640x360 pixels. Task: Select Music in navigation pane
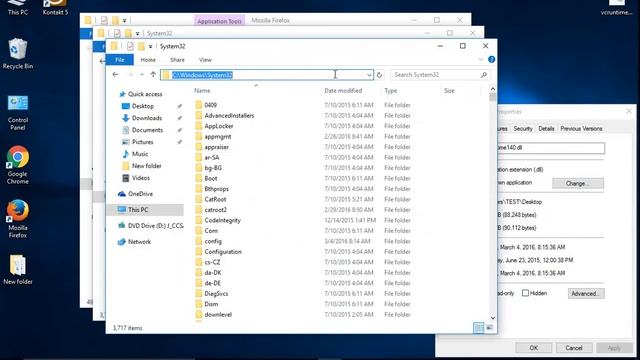point(140,154)
